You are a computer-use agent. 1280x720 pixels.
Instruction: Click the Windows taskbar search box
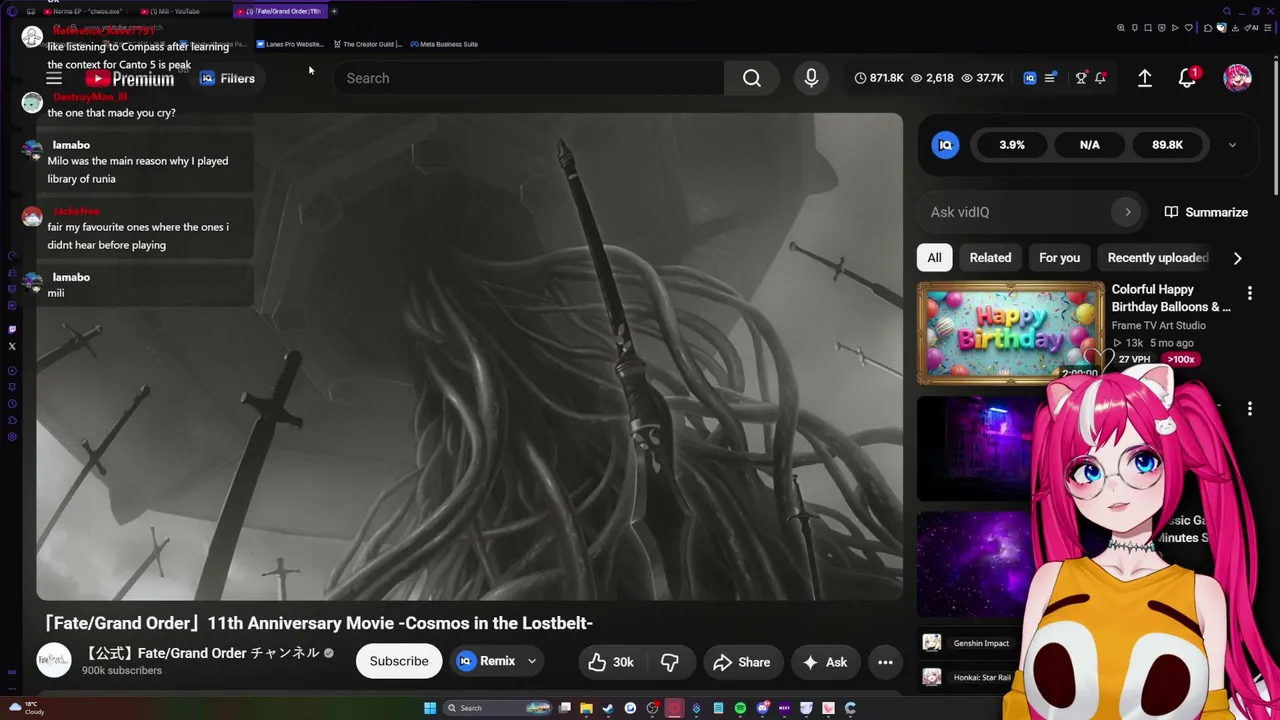point(498,708)
